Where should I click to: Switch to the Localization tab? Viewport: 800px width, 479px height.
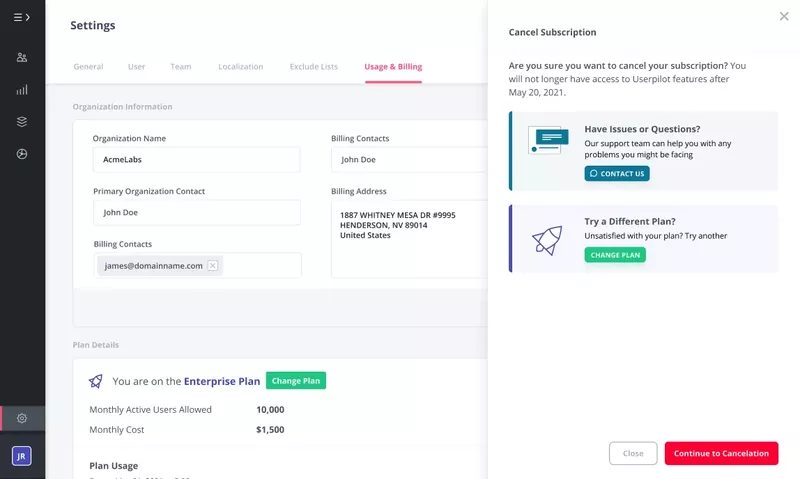[x=241, y=66]
